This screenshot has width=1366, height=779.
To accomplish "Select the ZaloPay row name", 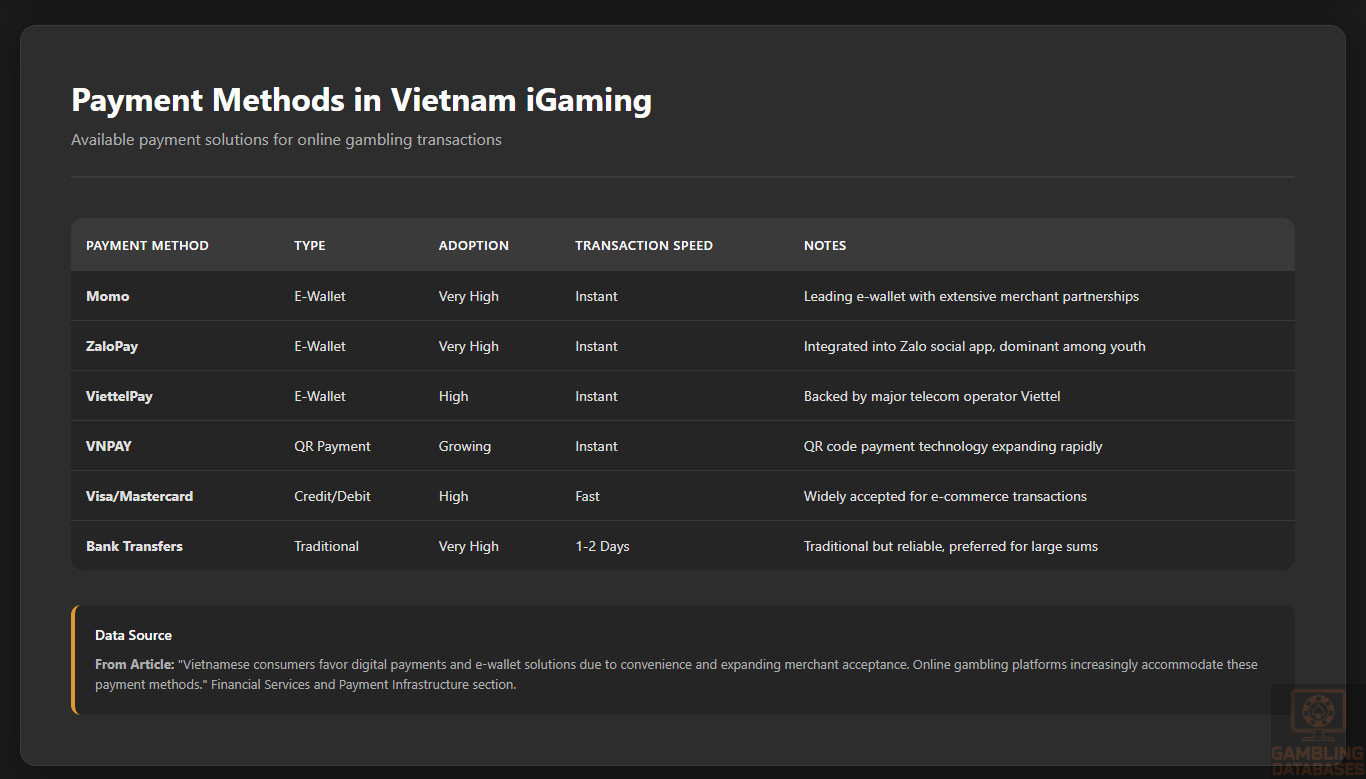I will [112, 347].
